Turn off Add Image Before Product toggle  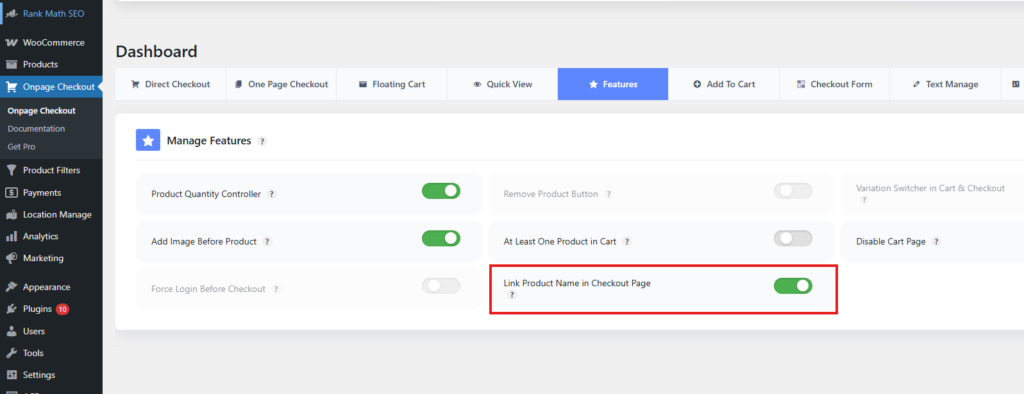click(x=441, y=238)
